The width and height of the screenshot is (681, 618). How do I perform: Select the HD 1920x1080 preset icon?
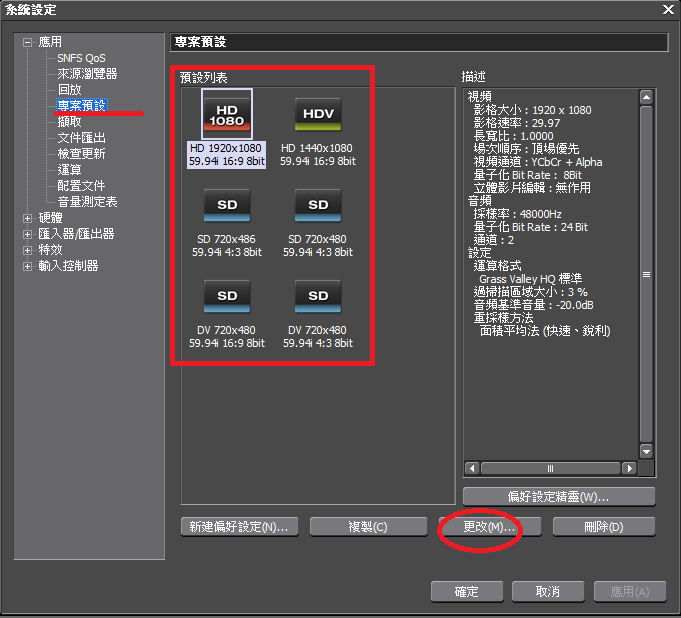pyautogui.click(x=226, y=113)
